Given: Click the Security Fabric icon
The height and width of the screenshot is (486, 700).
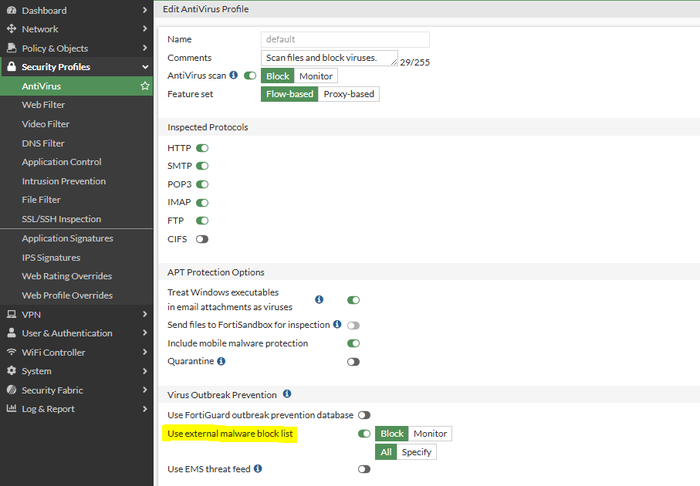Looking at the screenshot, I should click(12, 390).
